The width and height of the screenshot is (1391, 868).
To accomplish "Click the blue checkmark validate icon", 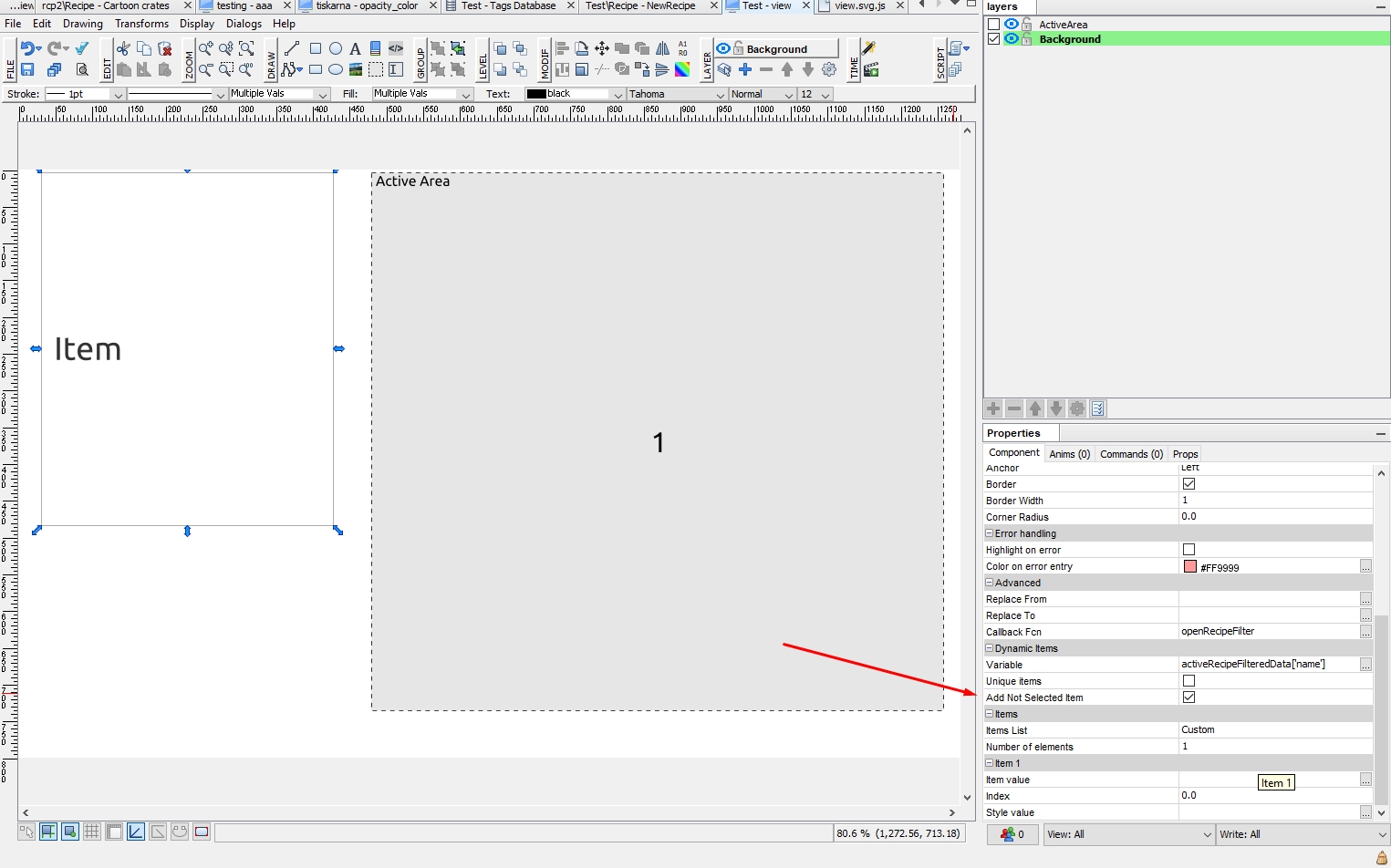I will (x=82, y=48).
